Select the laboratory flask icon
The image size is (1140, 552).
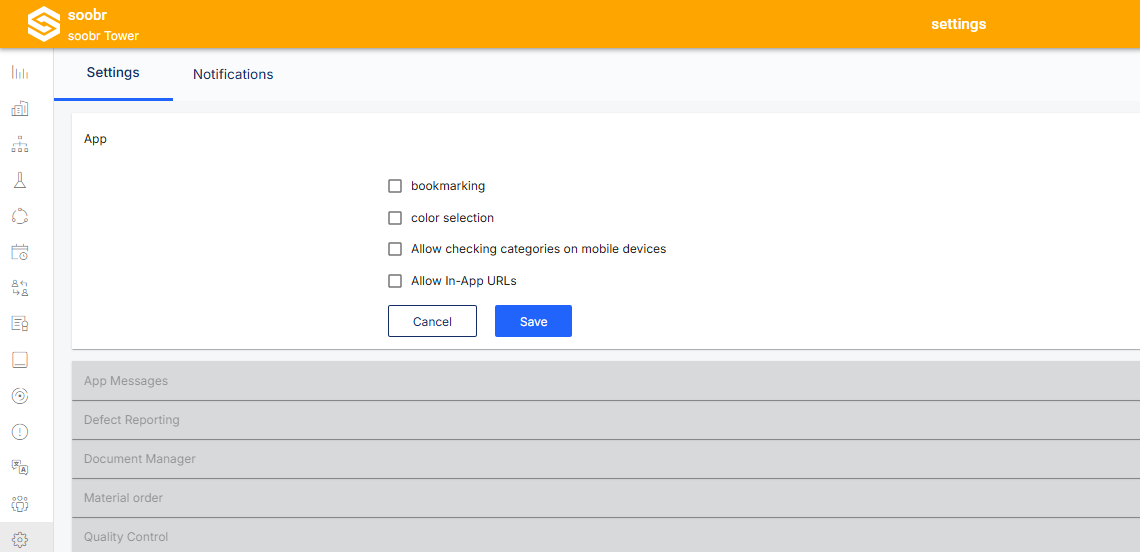tap(20, 180)
